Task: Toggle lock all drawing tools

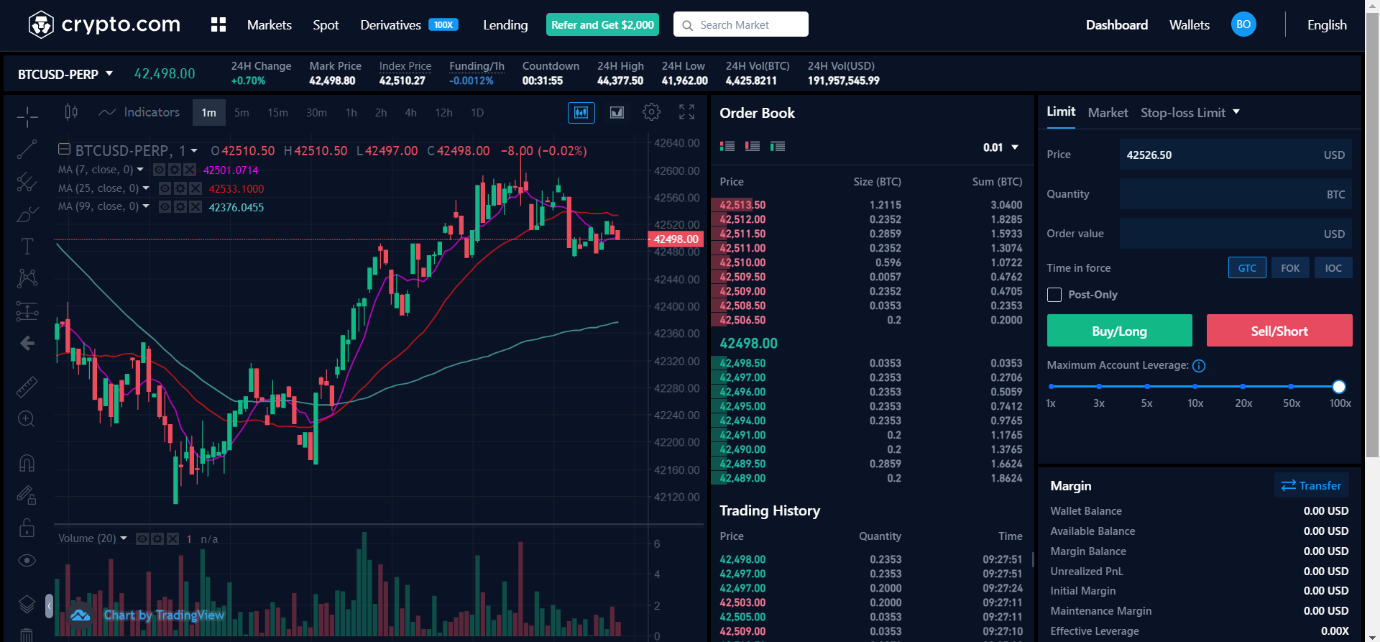Action: (x=27, y=527)
